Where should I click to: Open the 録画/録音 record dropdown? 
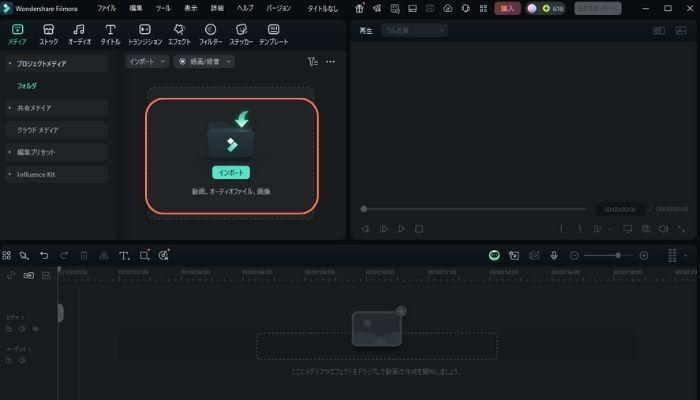click(x=204, y=62)
